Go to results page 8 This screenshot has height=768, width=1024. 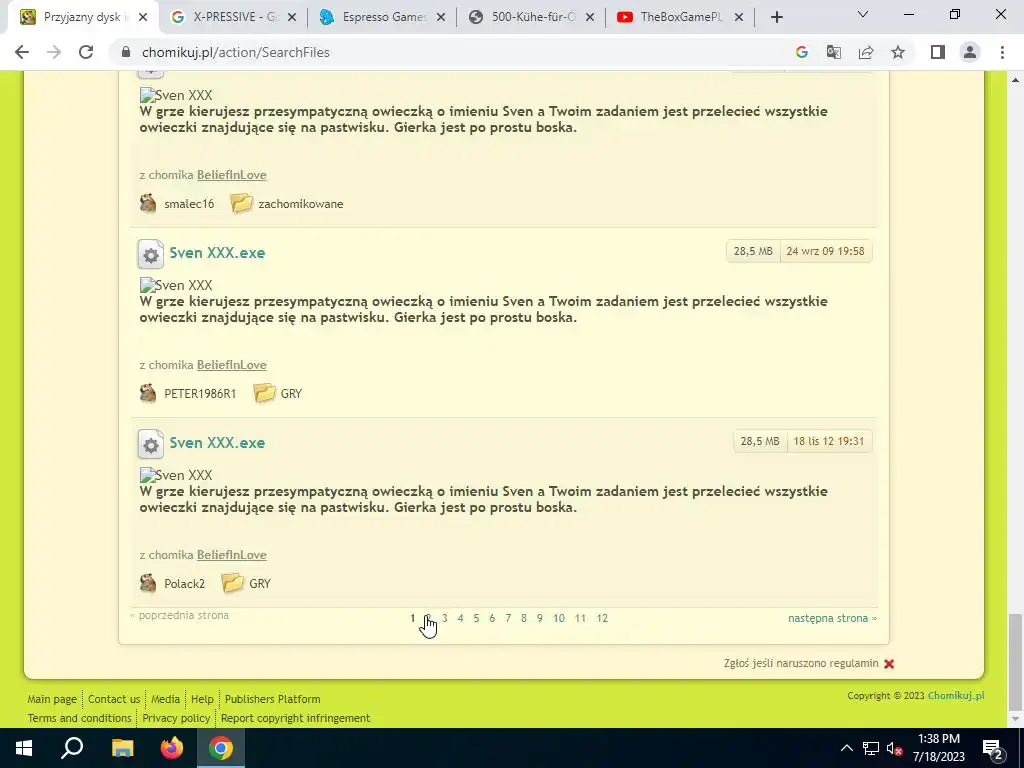[x=524, y=618]
